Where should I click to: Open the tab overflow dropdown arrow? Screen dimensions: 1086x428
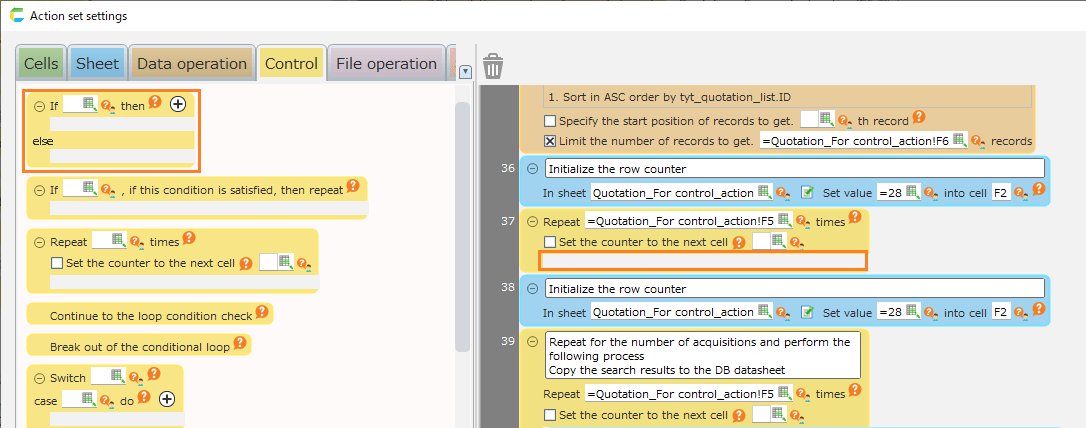click(464, 71)
